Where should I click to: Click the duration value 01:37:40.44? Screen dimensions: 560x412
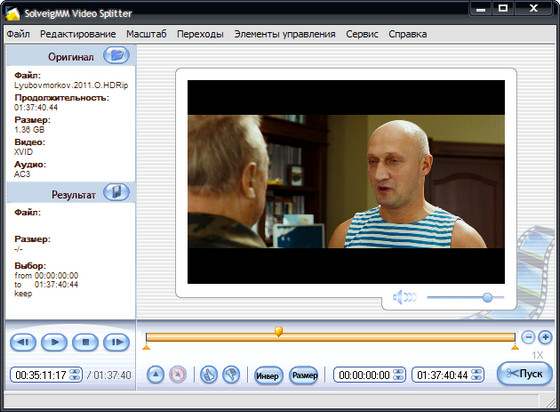[36, 107]
